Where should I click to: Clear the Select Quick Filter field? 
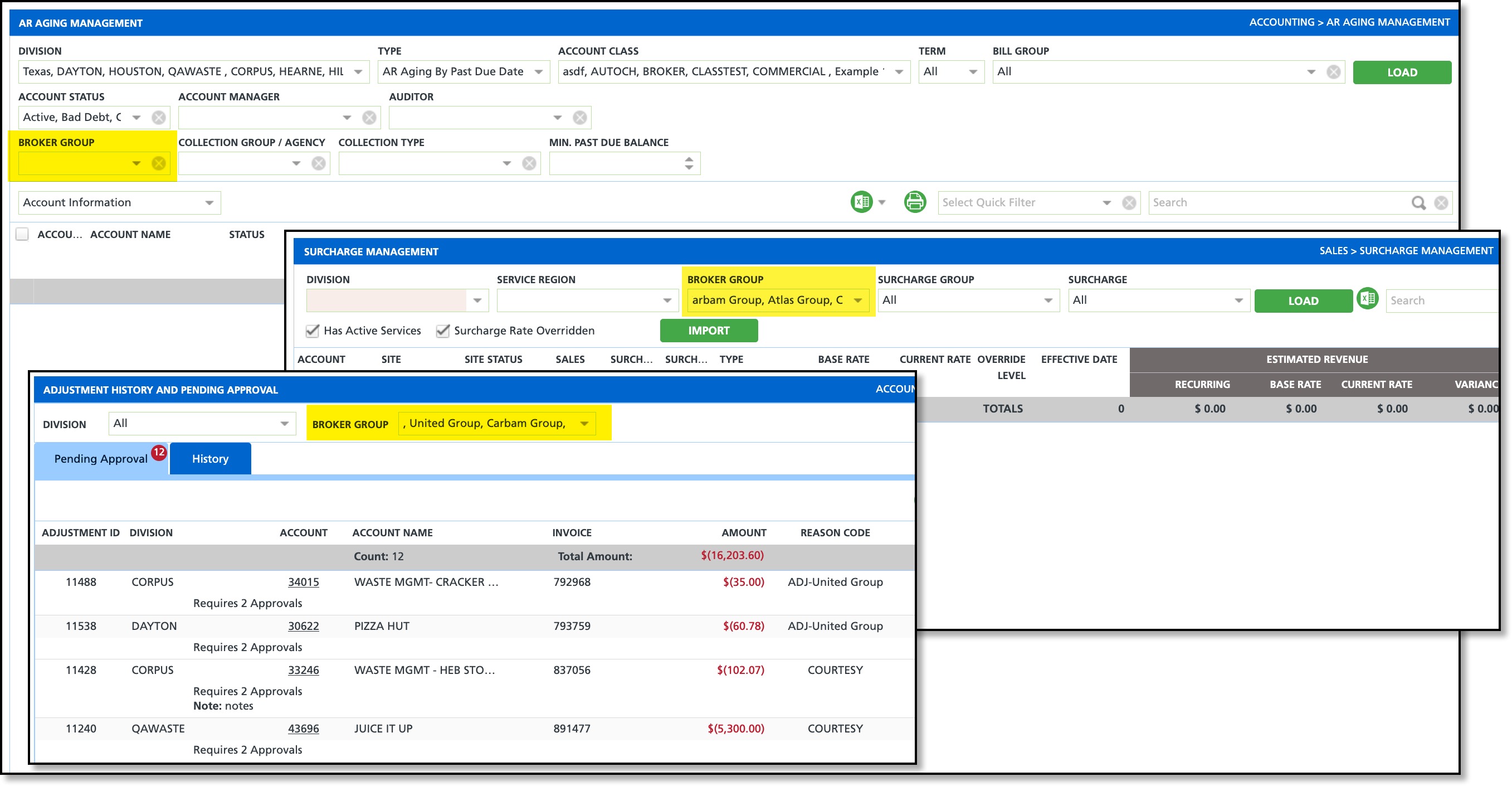point(1128,203)
